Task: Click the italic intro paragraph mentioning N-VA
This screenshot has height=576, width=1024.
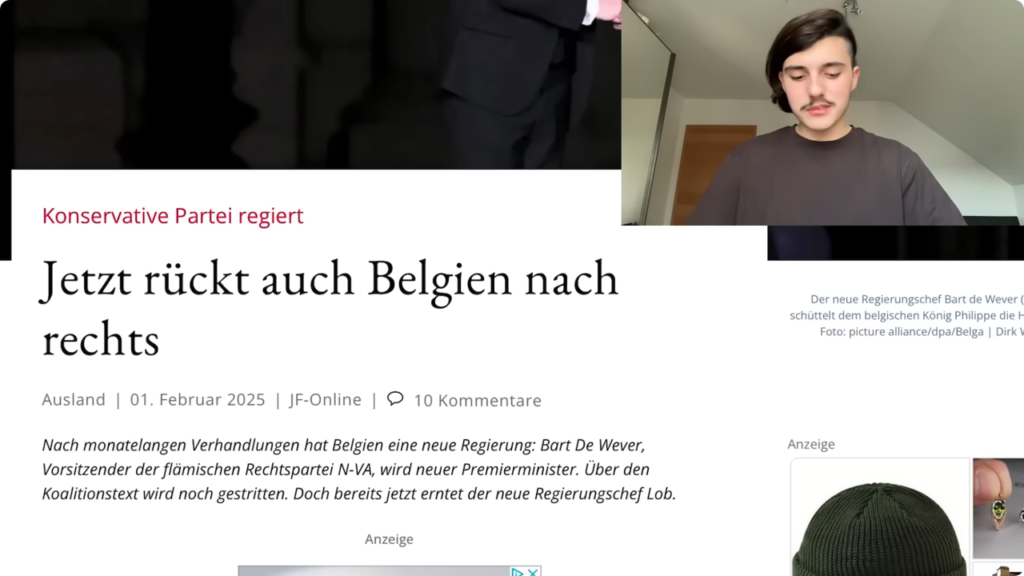Action: pyautogui.click(x=359, y=470)
